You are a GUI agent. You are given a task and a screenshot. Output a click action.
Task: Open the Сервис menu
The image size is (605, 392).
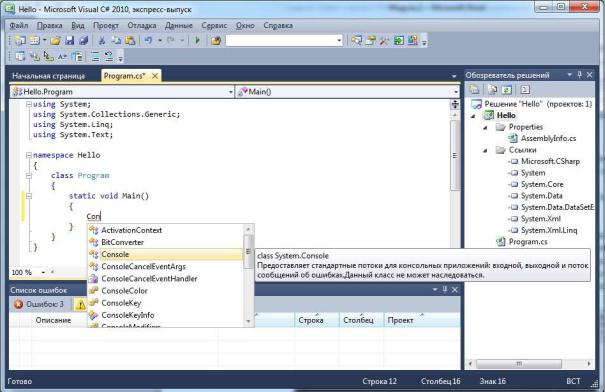point(214,25)
